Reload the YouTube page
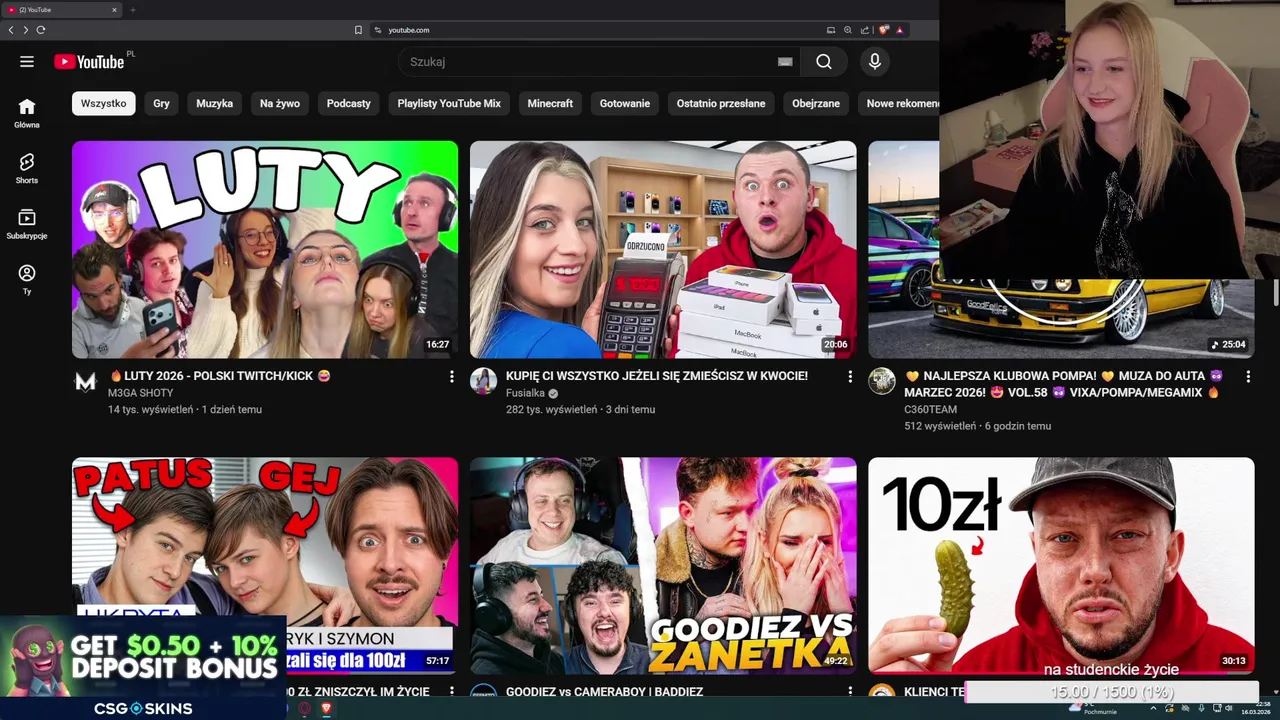Image resolution: width=1280 pixels, height=720 pixels. [41, 30]
